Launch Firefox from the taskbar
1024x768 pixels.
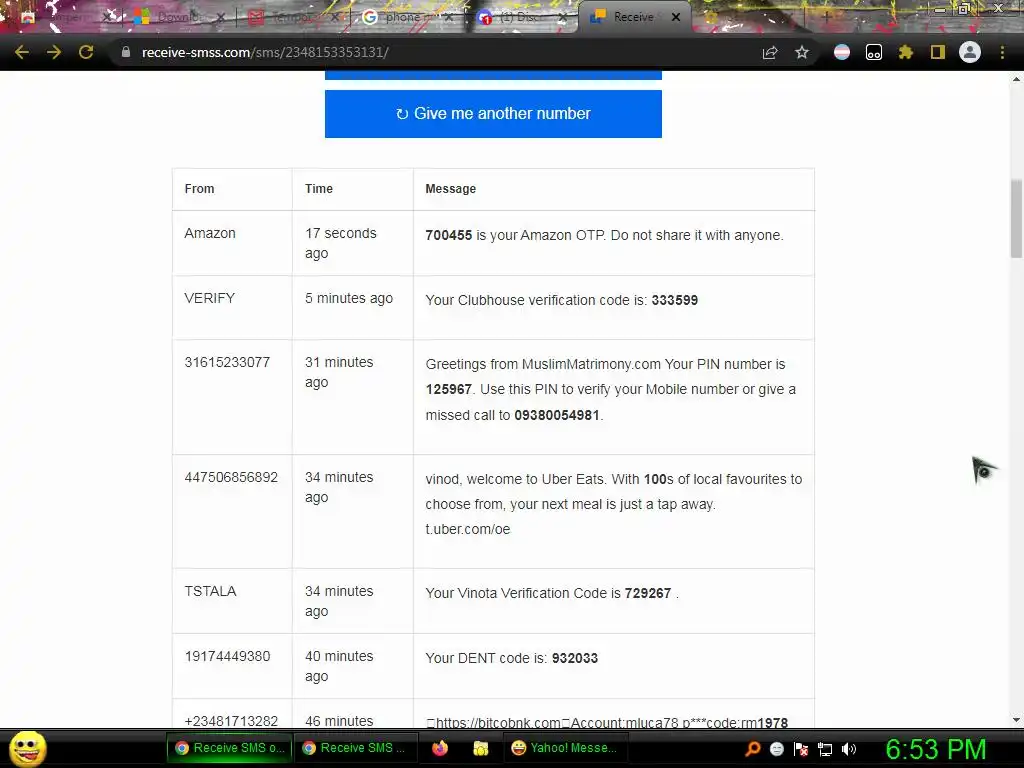[x=440, y=748]
